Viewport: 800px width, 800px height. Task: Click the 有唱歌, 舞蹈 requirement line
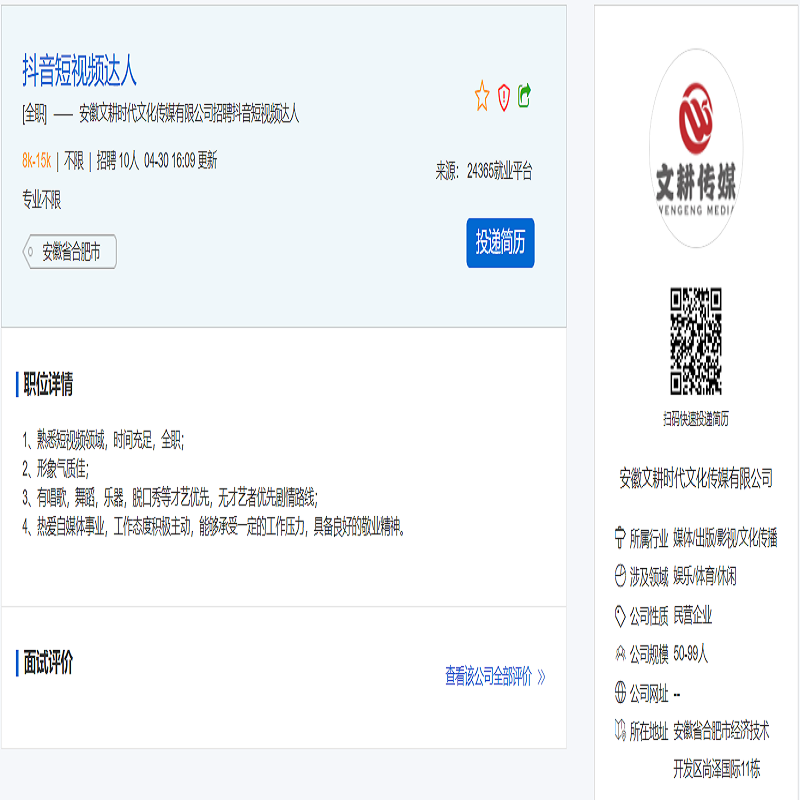[x=170, y=497]
